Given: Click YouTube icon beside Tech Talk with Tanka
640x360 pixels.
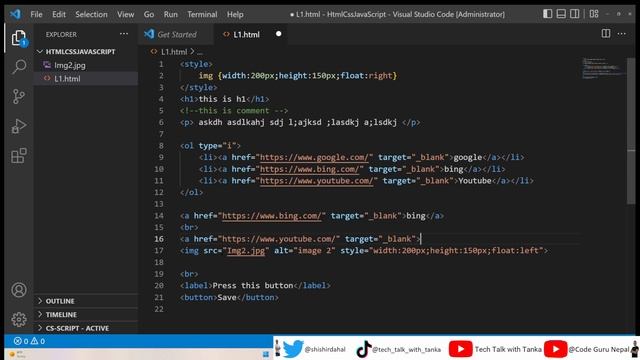Looking at the screenshot, I should click(460, 349).
